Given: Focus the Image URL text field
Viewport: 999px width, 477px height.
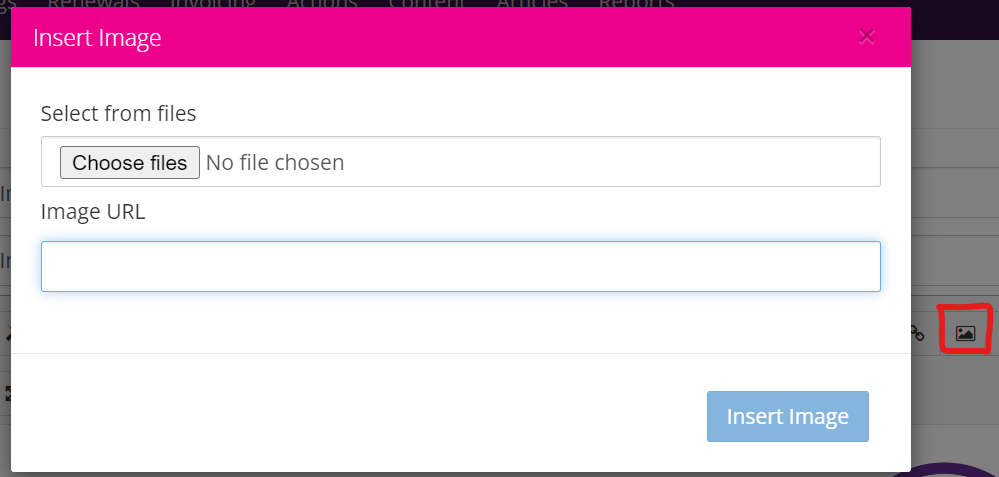Looking at the screenshot, I should click(460, 266).
